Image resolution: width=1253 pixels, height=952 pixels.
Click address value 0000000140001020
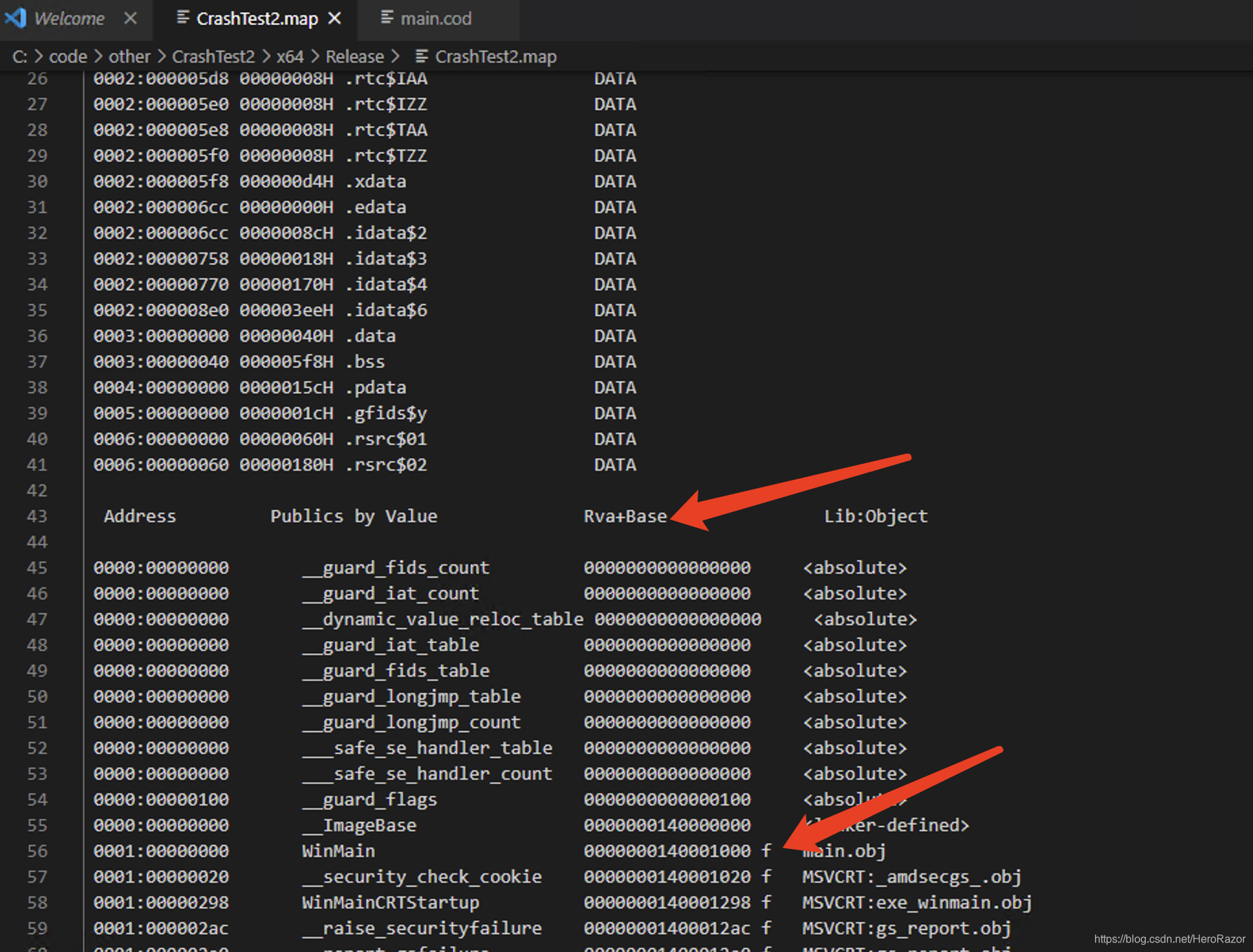[x=667, y=877]
